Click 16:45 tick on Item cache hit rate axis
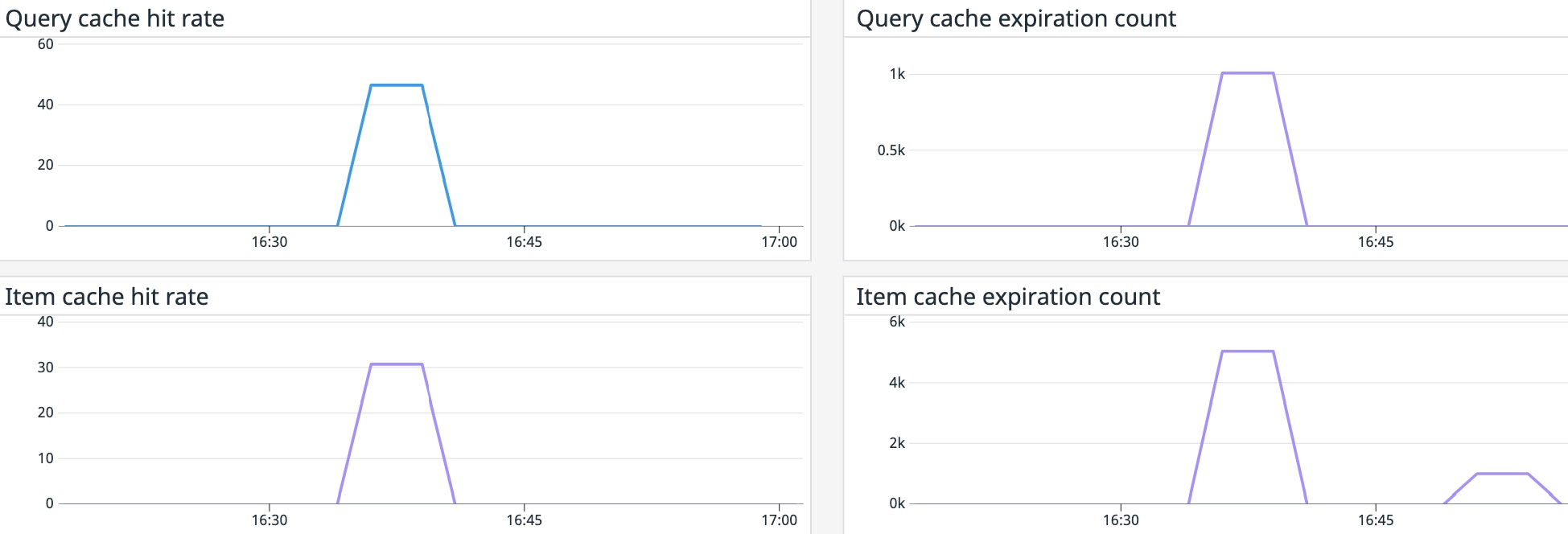Screen dimensions: 1568x534 [x=525, y=520]
